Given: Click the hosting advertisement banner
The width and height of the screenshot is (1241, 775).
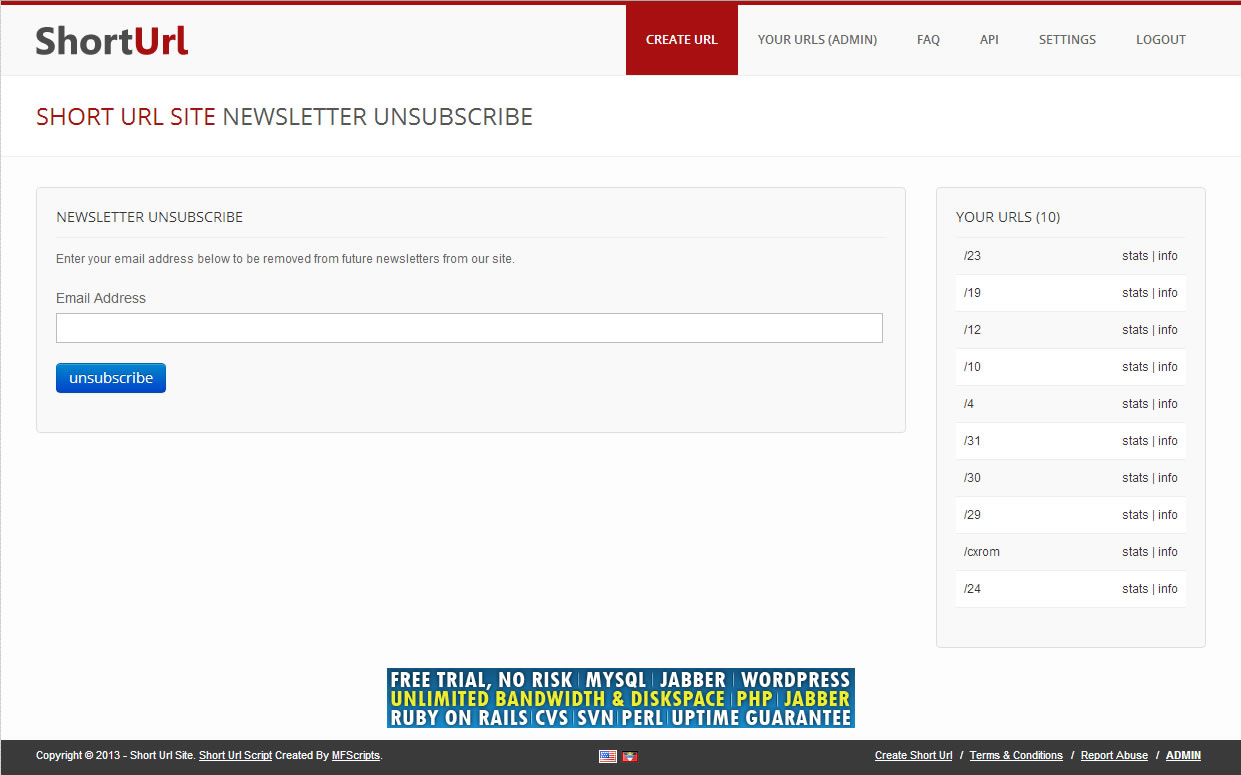Looking at the screenshot, I should [620, 698].
